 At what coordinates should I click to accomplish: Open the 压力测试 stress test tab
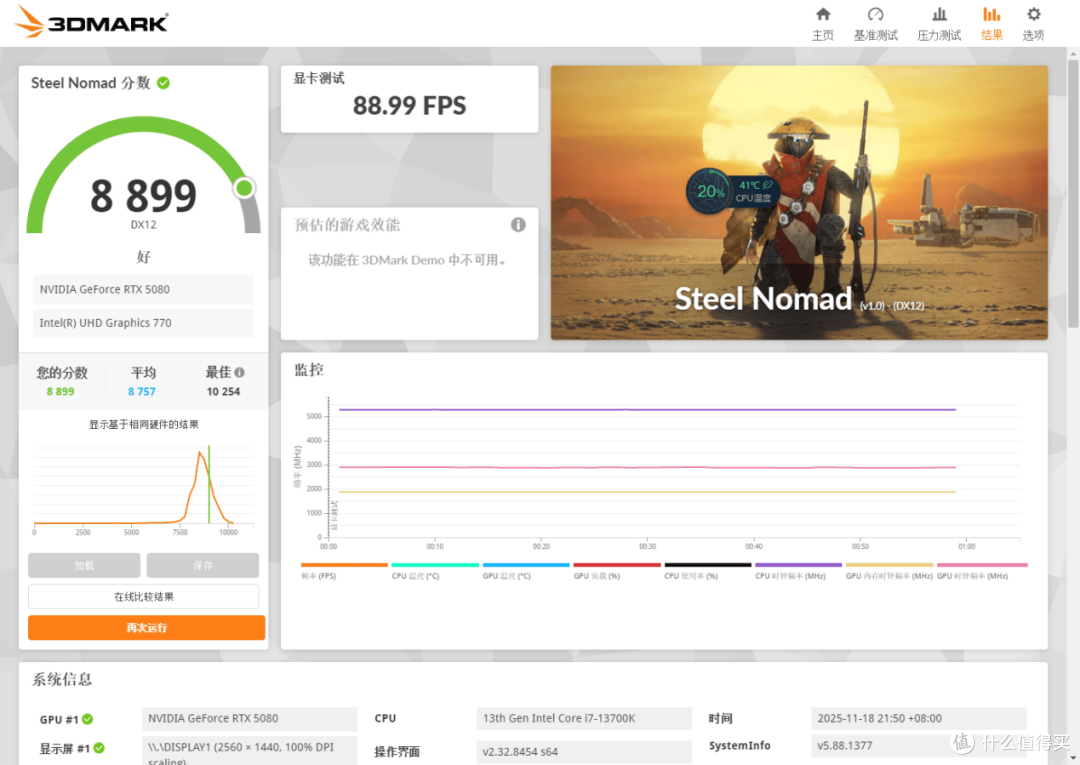(x=939, y=24)
